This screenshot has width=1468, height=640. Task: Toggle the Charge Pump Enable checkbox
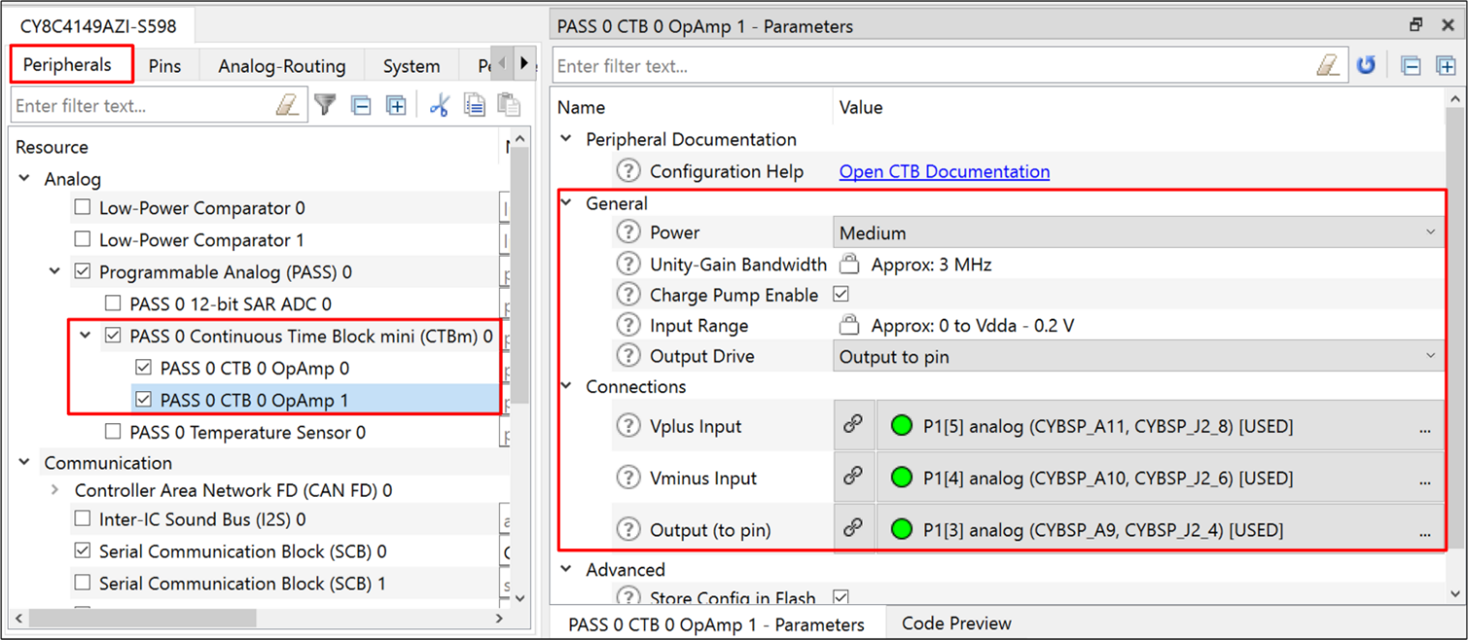tap(841, 295)
